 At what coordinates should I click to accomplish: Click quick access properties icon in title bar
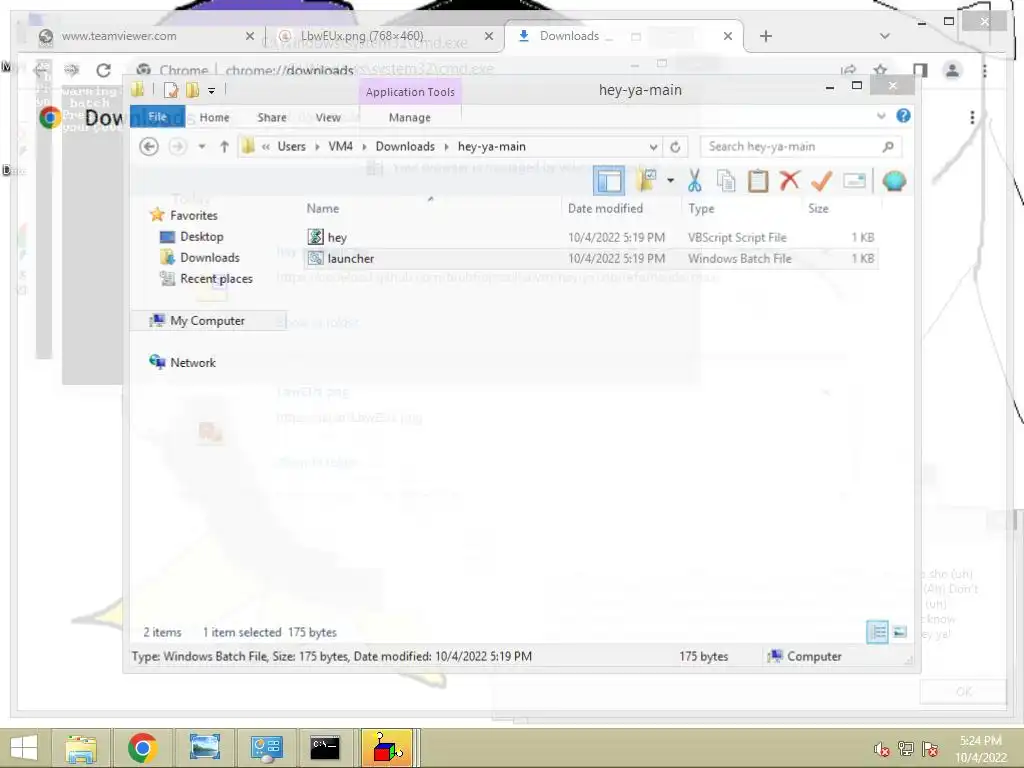(x=170, y=90)
